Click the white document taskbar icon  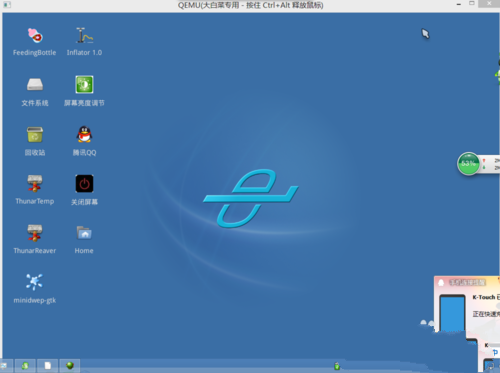click(48, 366)
